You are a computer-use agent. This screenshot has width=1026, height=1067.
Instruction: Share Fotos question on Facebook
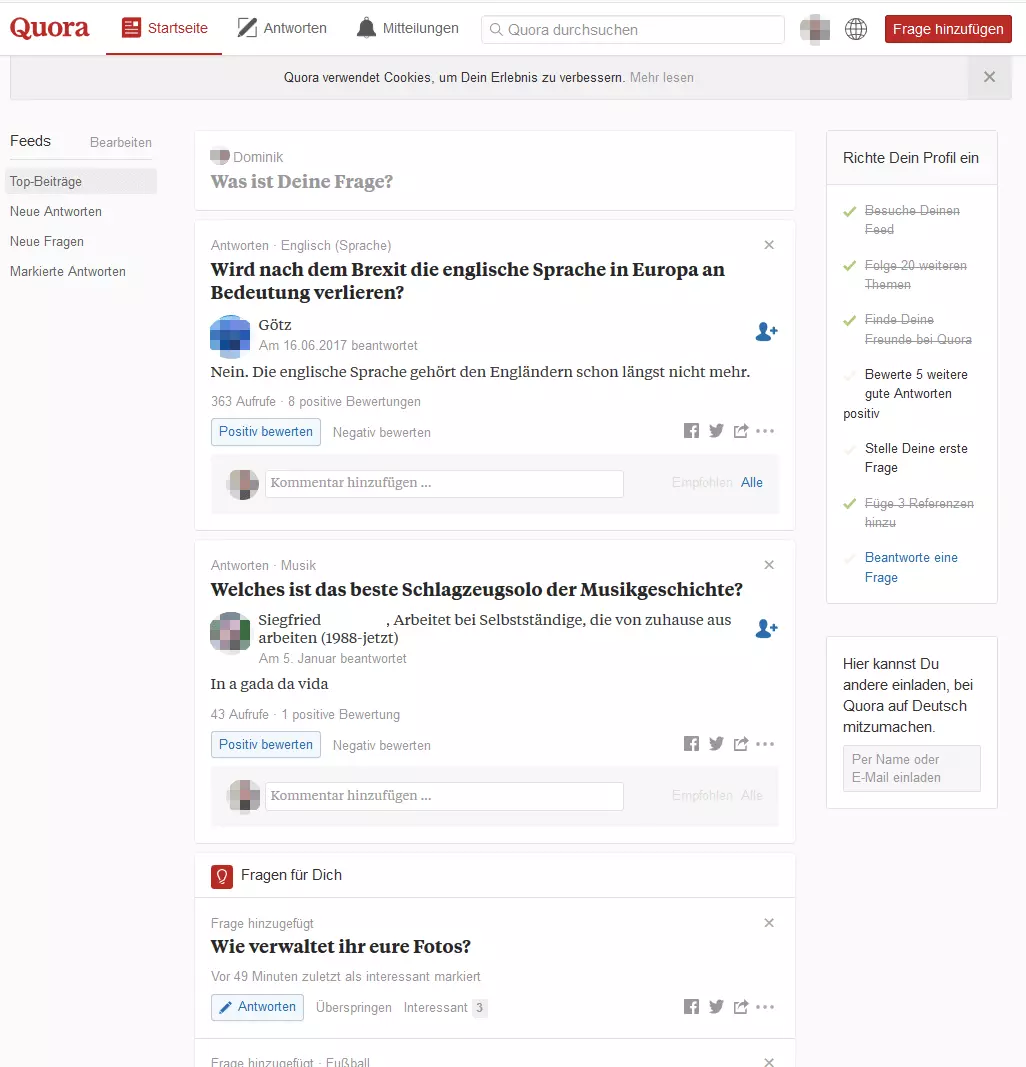click(691, 1006)
